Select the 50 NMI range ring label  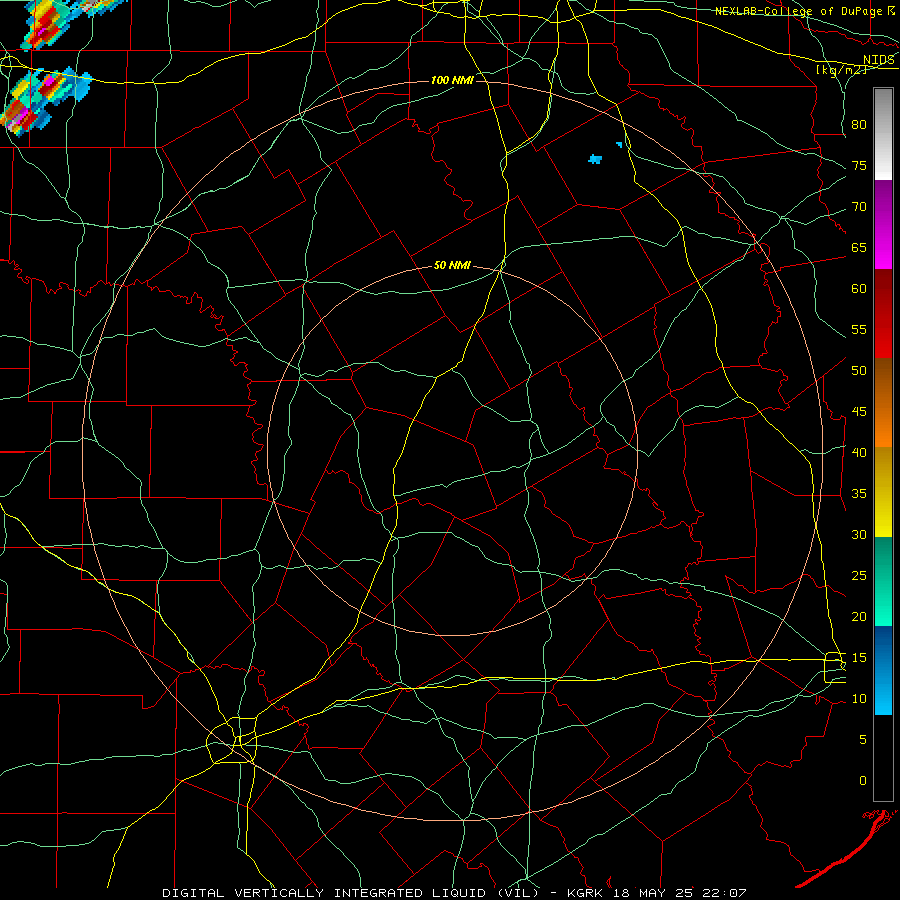(452, 265)
